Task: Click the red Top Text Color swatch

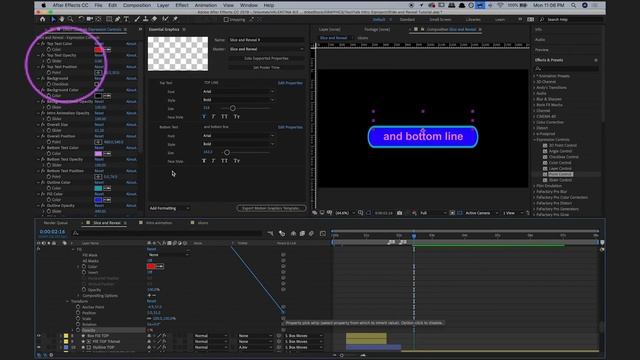Action: coord(98,49)
